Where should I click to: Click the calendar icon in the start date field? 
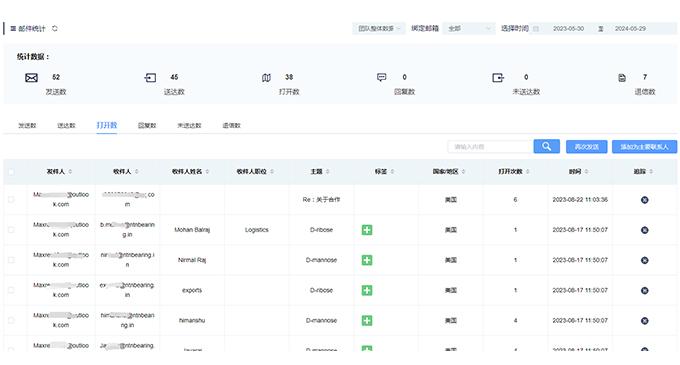(536, 29)
